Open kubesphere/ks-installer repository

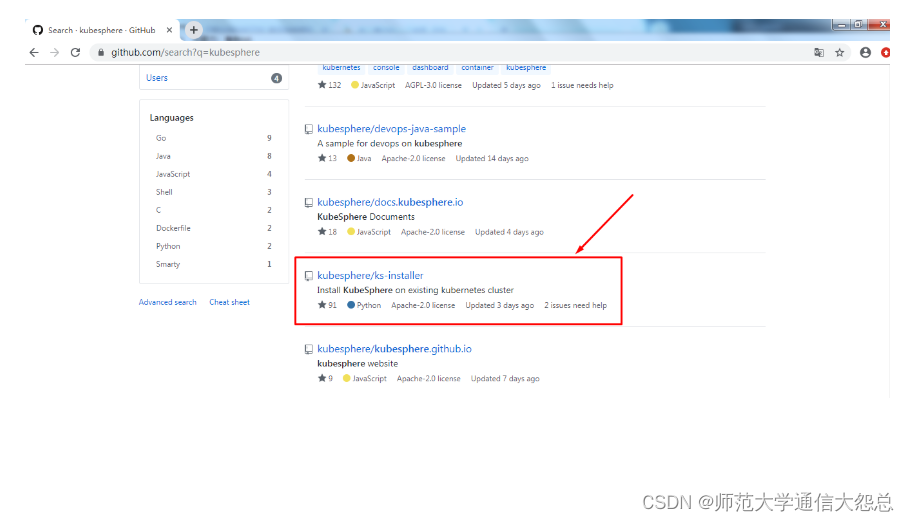370,275
